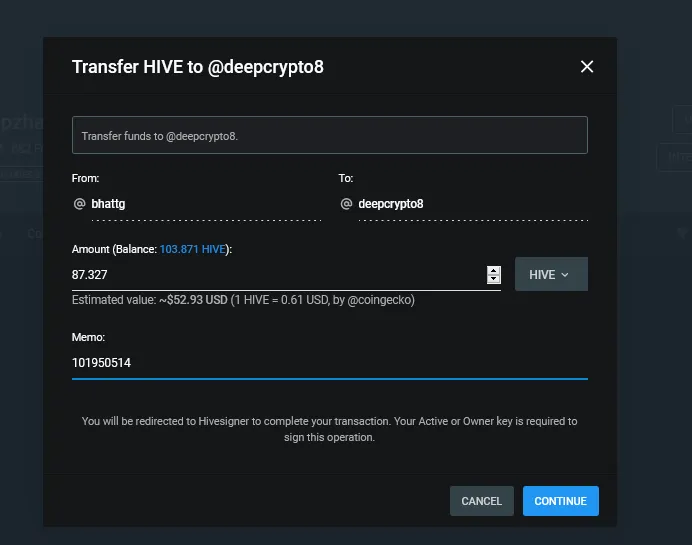The width and height of the screenshot is (692, 545).
Task: Decrease amount with stepper down arrow
Action: coord(493,279)
